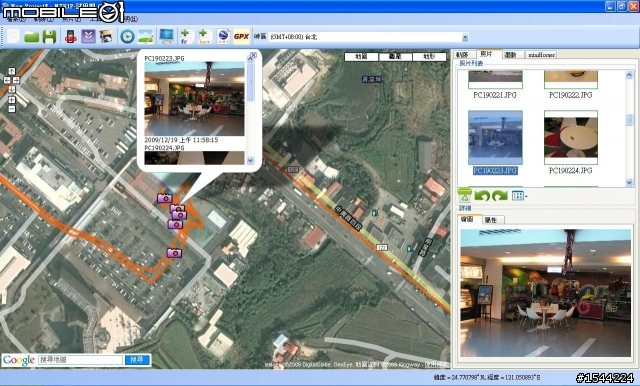Screen dimensions: 640x386
Task: Switch to the thumbnail preview tab (縮圖)
Action: tap(469, 219)
